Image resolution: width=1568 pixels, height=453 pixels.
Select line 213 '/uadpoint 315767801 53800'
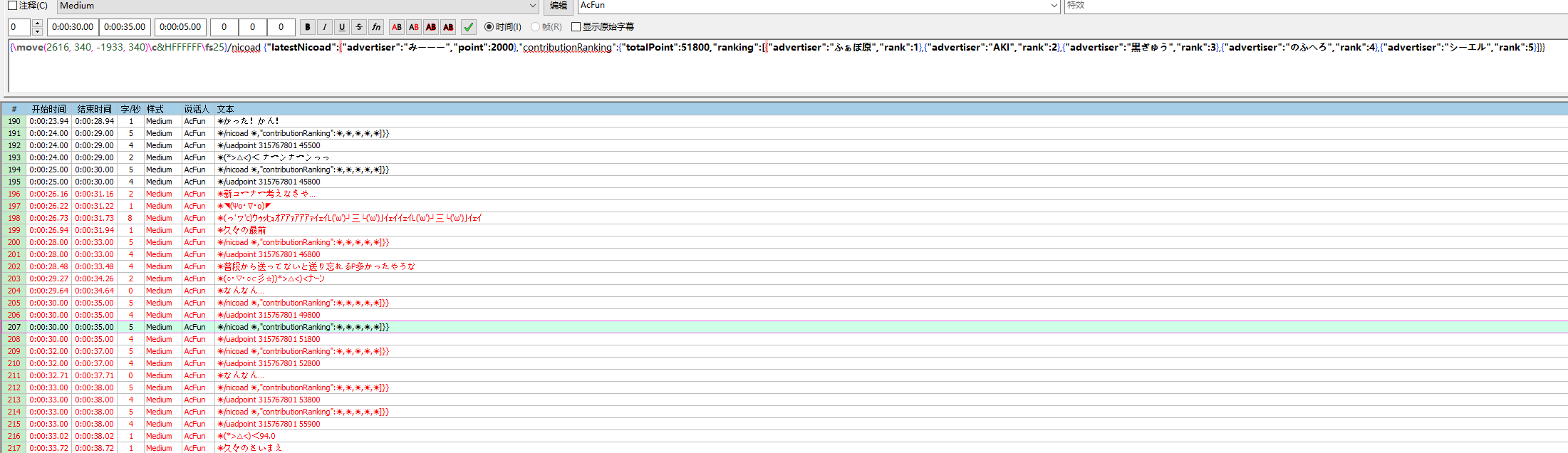[x=784, y=400]
